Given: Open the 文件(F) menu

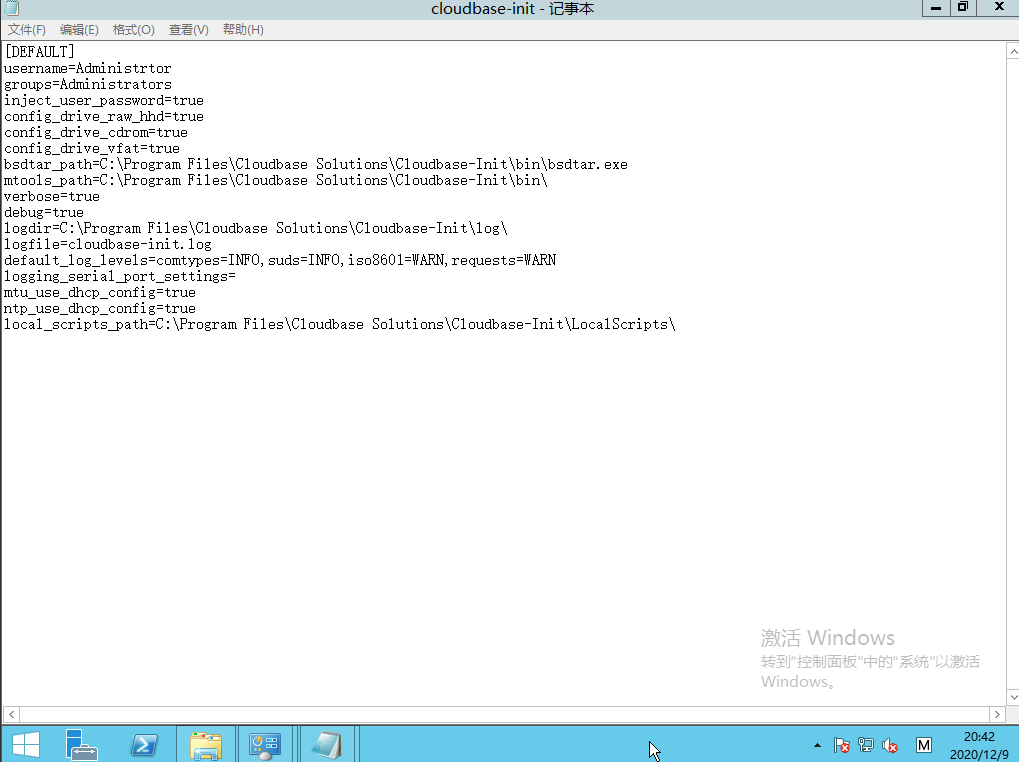Looking at the screenshot, I should coord(27,30).
